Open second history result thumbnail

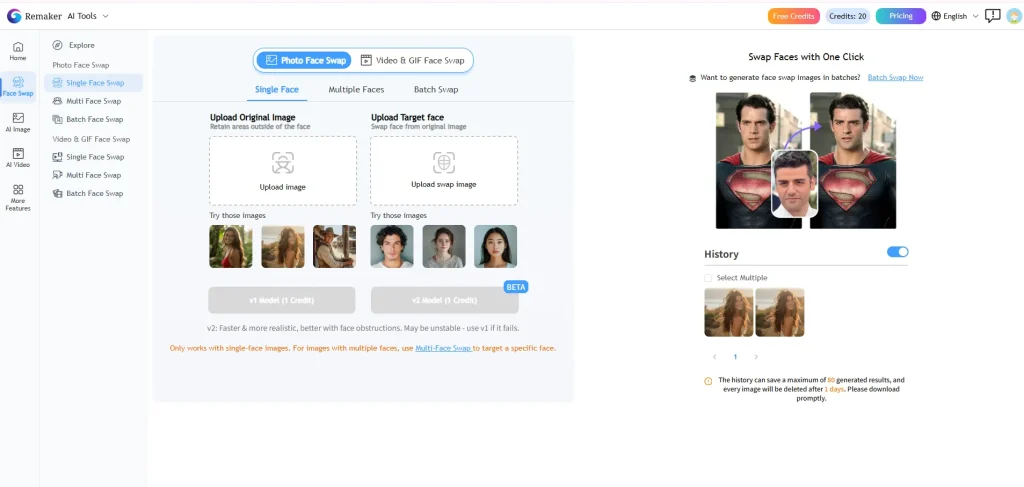point(780,313)
